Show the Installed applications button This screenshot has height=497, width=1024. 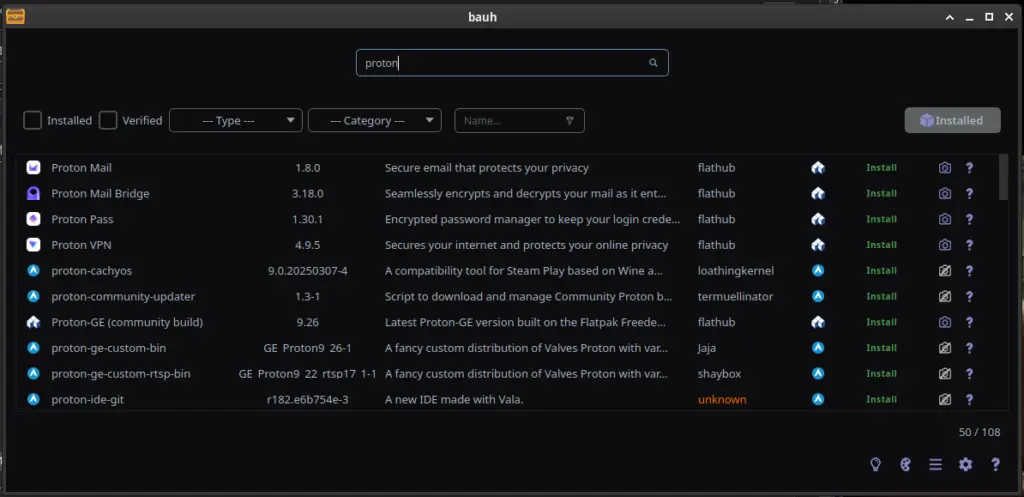pos(952,120)
